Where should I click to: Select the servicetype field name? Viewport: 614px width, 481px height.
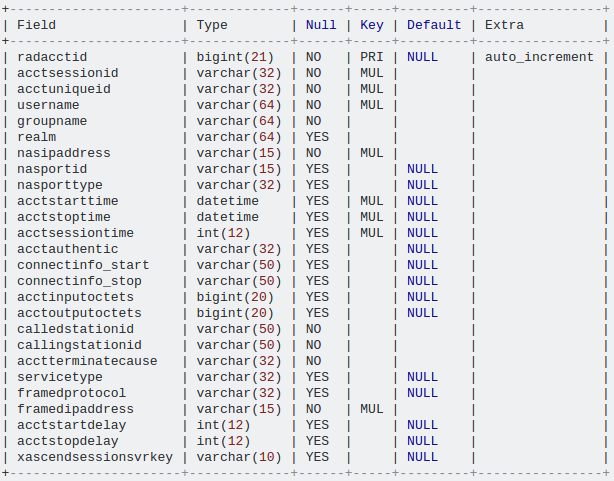(60, 377)
